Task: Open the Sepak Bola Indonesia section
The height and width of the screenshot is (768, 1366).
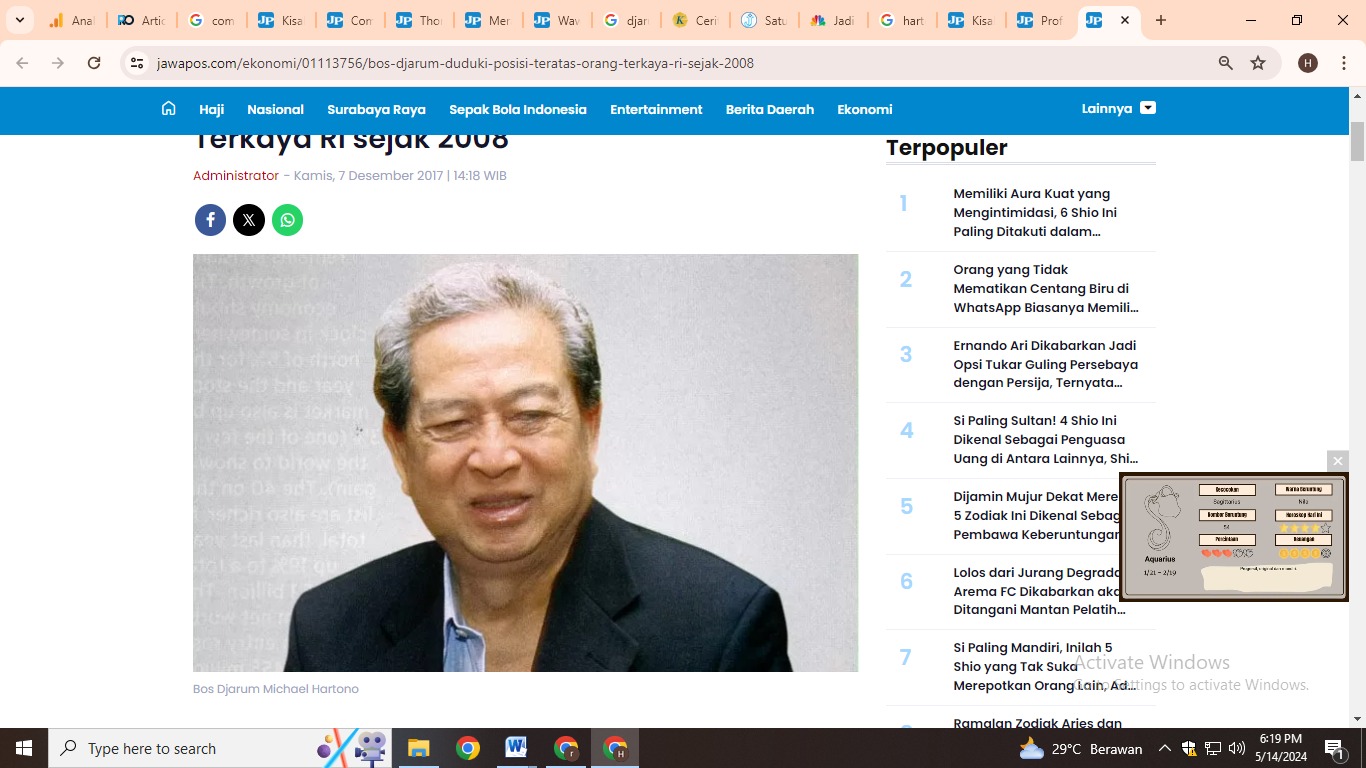Action: tap(518, 109)
